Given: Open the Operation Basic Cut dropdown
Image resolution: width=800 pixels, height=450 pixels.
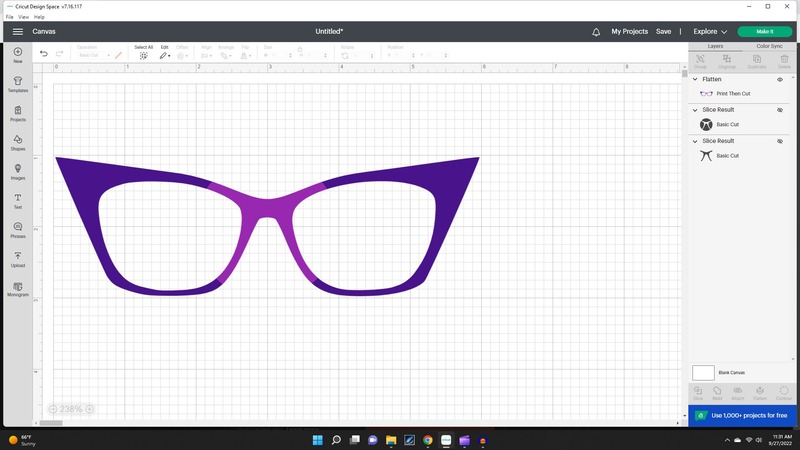Looking at the screenshot, I should [94, 55].
